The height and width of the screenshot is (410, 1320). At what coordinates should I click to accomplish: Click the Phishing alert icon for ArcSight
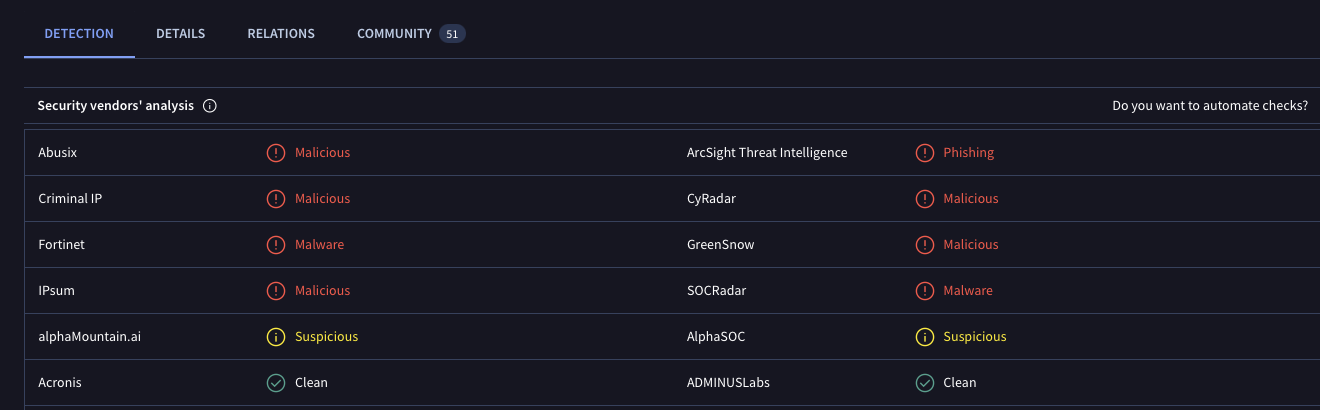pos(925,153)
